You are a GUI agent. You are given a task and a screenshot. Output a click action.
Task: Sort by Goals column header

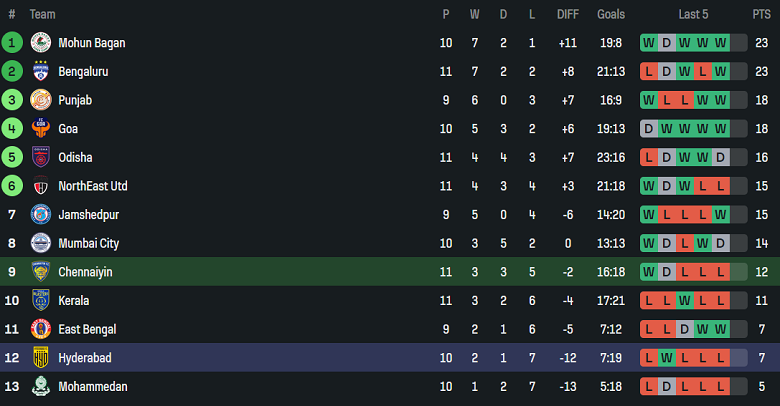610,14
